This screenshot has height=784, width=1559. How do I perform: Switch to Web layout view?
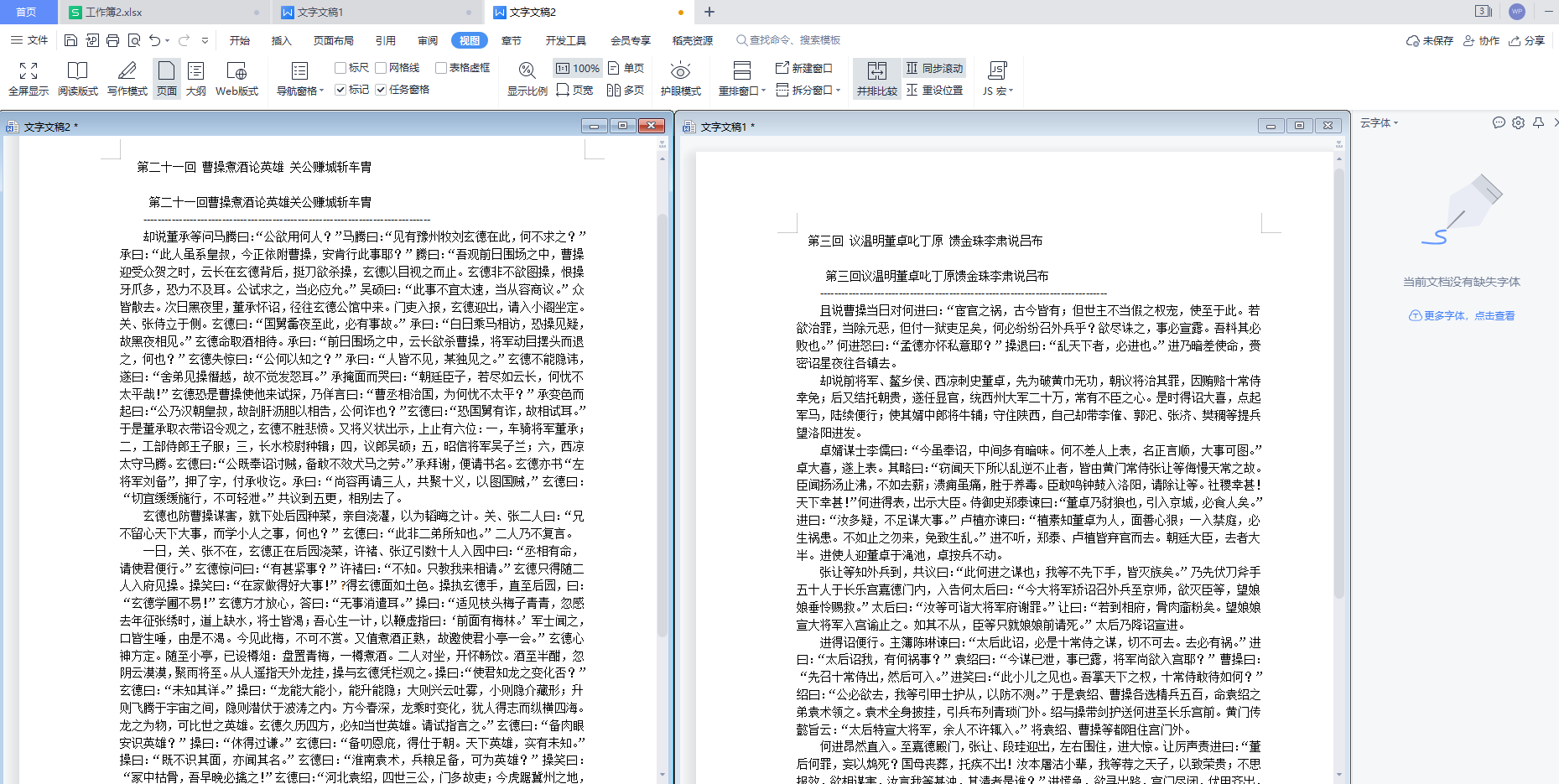tap(236, 79)
